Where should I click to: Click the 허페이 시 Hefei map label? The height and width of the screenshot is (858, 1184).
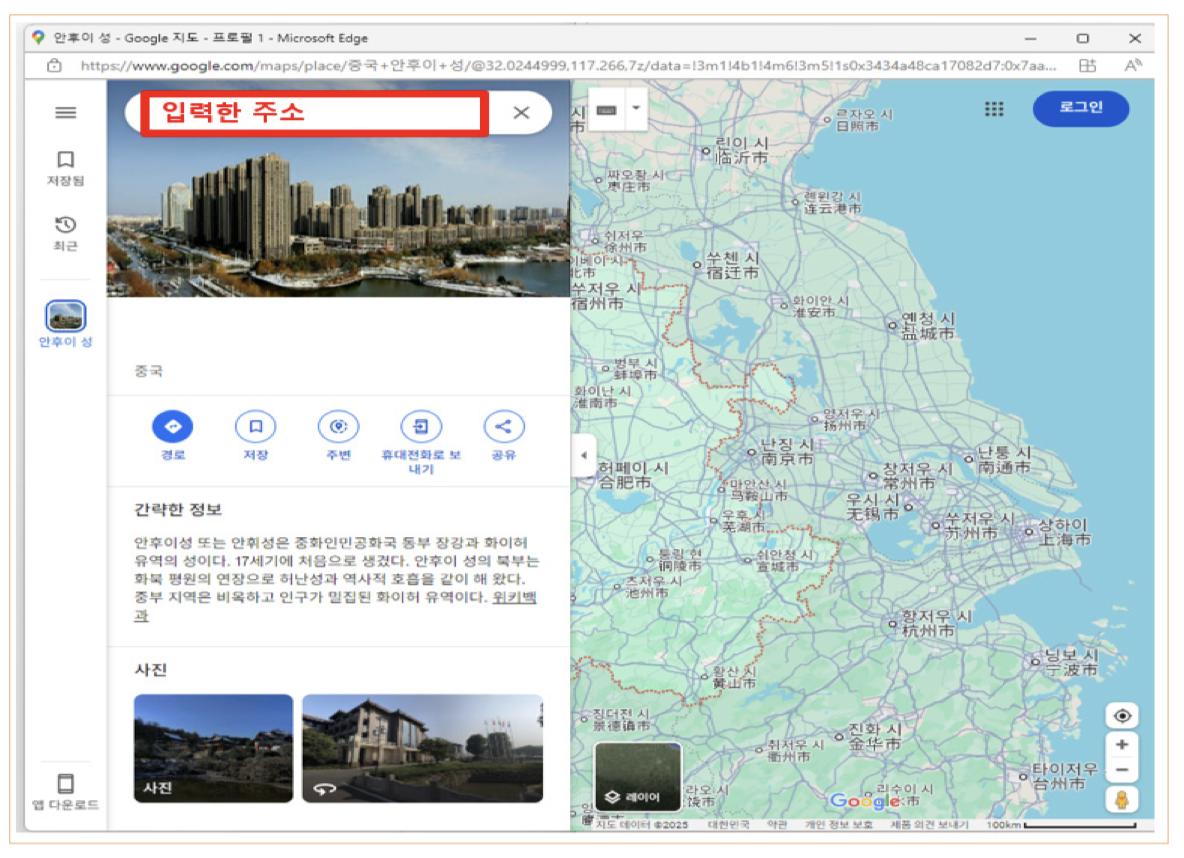coord(633,475)
